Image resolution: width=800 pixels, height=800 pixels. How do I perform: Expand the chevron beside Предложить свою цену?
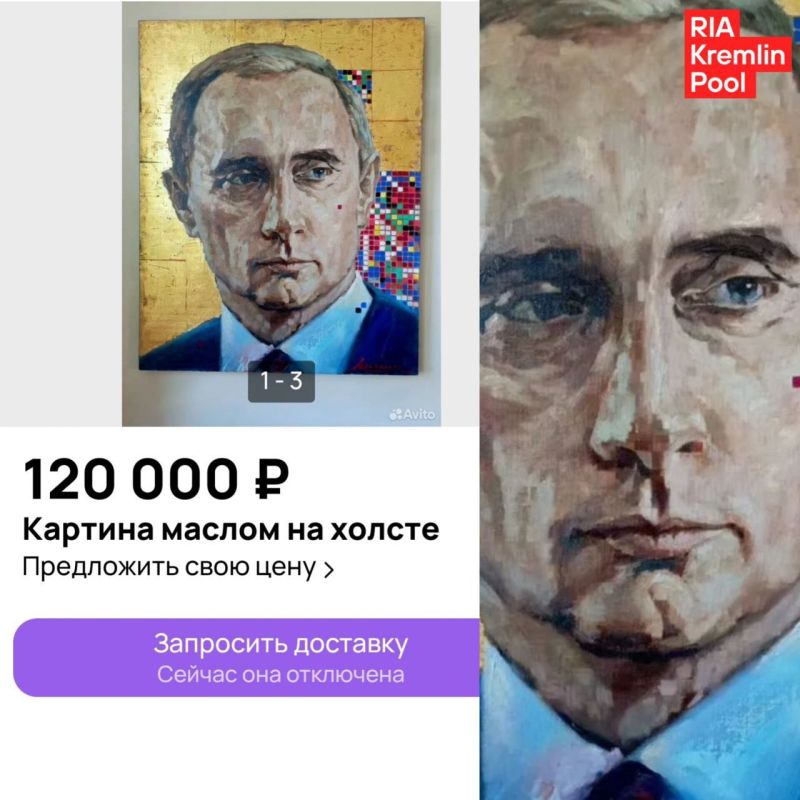click(x=329, y=569)
